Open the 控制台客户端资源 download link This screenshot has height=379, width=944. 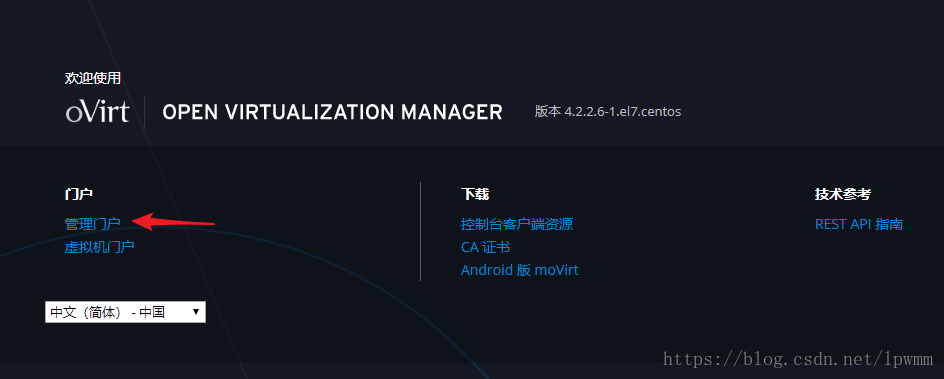click(517, 224)
